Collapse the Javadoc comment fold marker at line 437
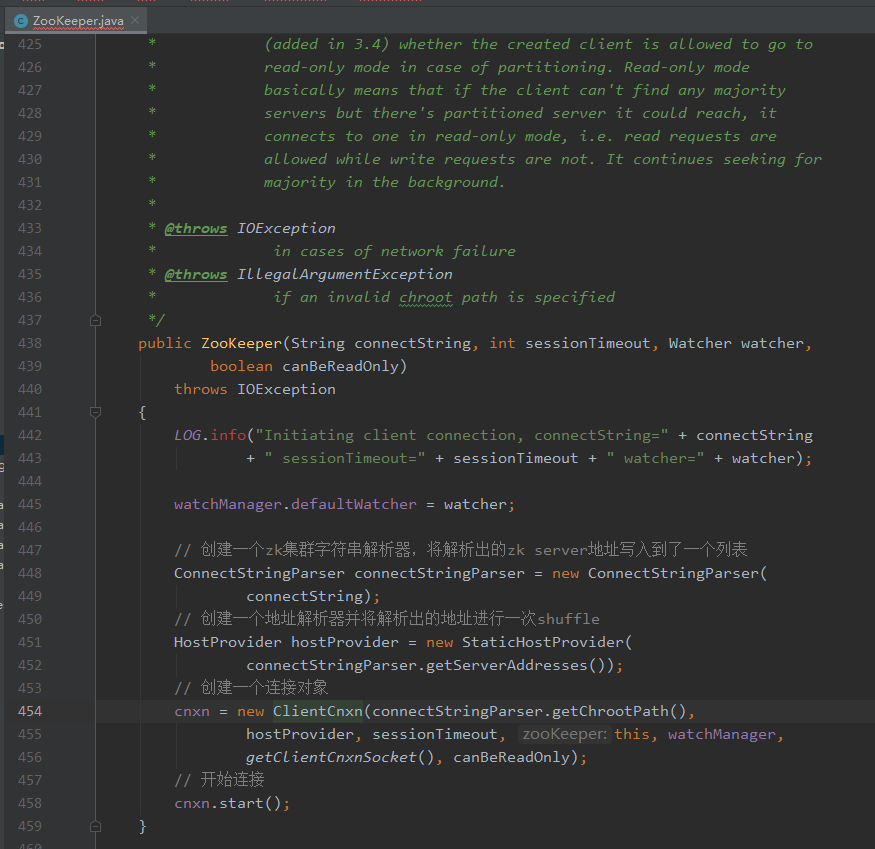Screen dimensions: 875x849 [95, 320]
